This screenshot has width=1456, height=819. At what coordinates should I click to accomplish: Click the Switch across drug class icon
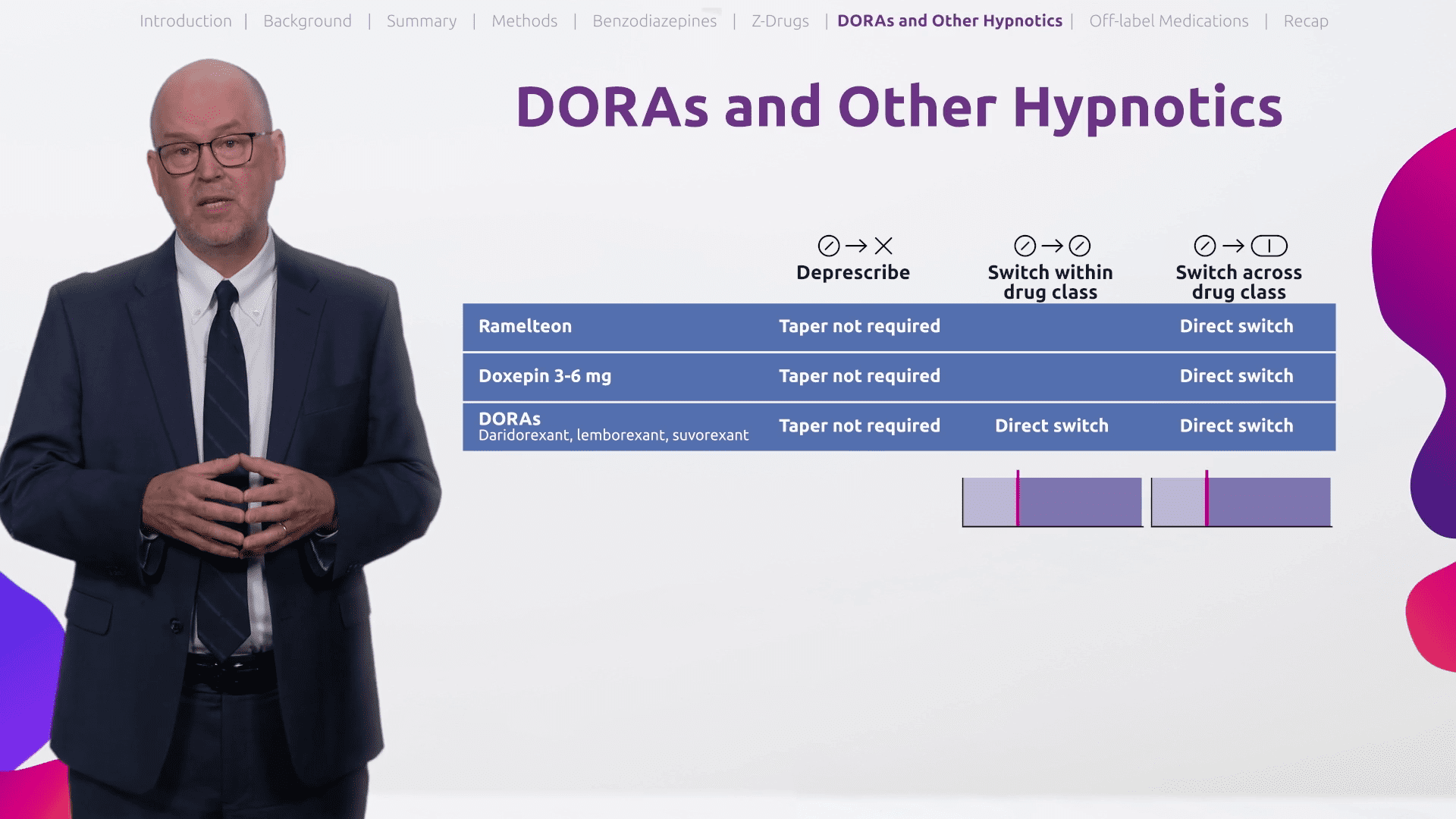(x=1239, y=246)
